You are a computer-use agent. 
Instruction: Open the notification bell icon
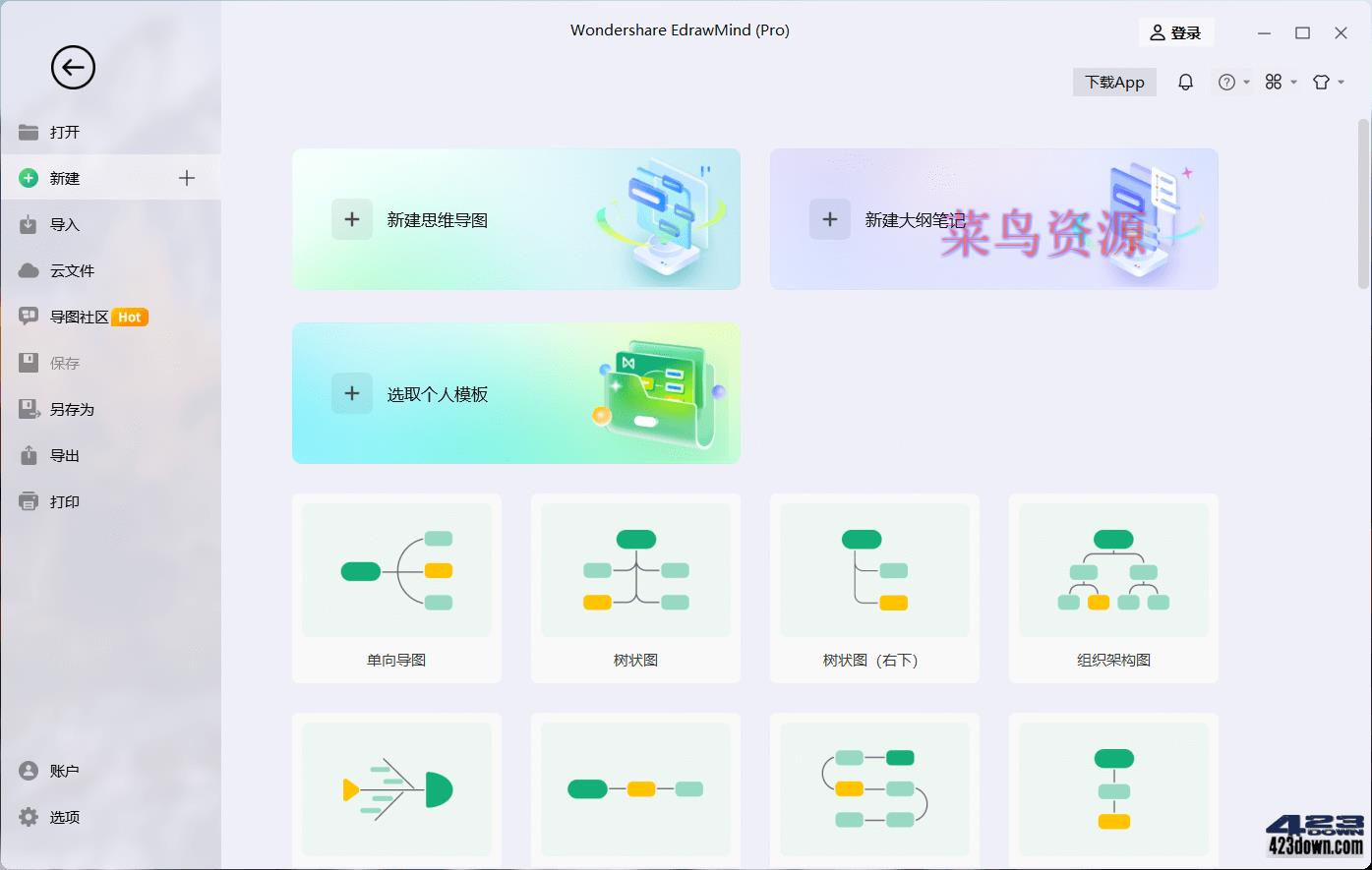pyautogui.click(x=1185, y=82)
